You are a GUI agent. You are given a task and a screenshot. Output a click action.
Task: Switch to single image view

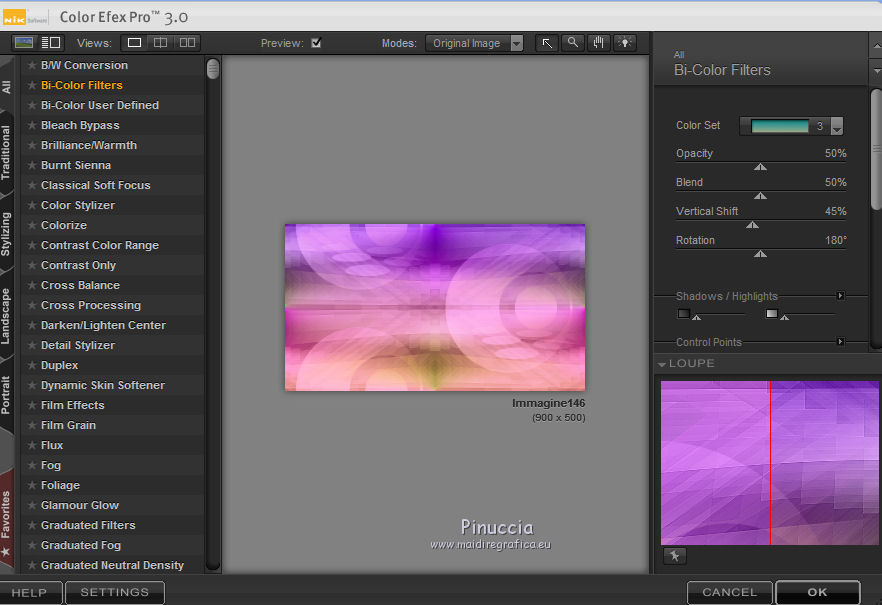click(134, 43)
